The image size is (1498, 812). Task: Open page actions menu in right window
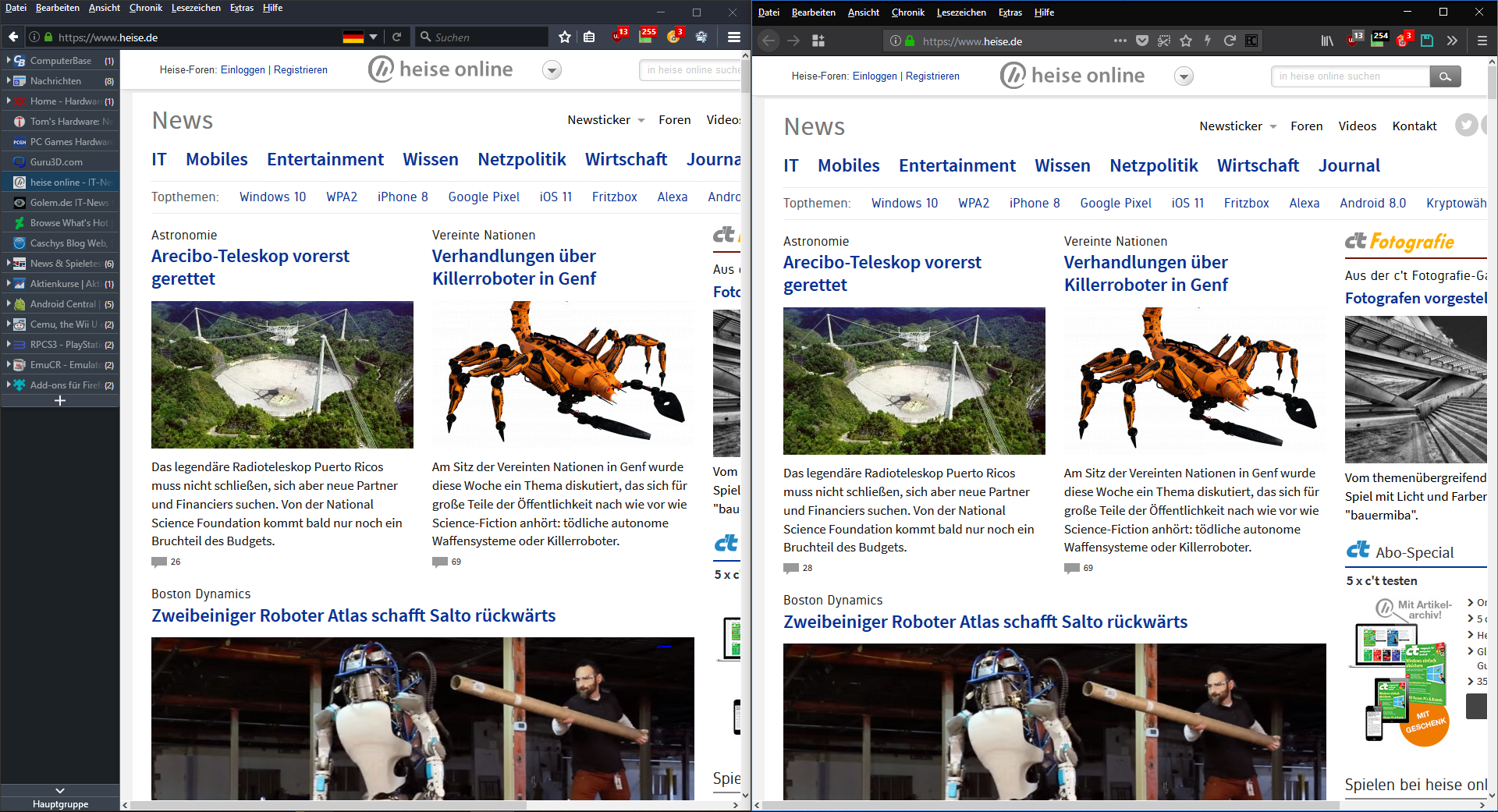pos(1120,41)
